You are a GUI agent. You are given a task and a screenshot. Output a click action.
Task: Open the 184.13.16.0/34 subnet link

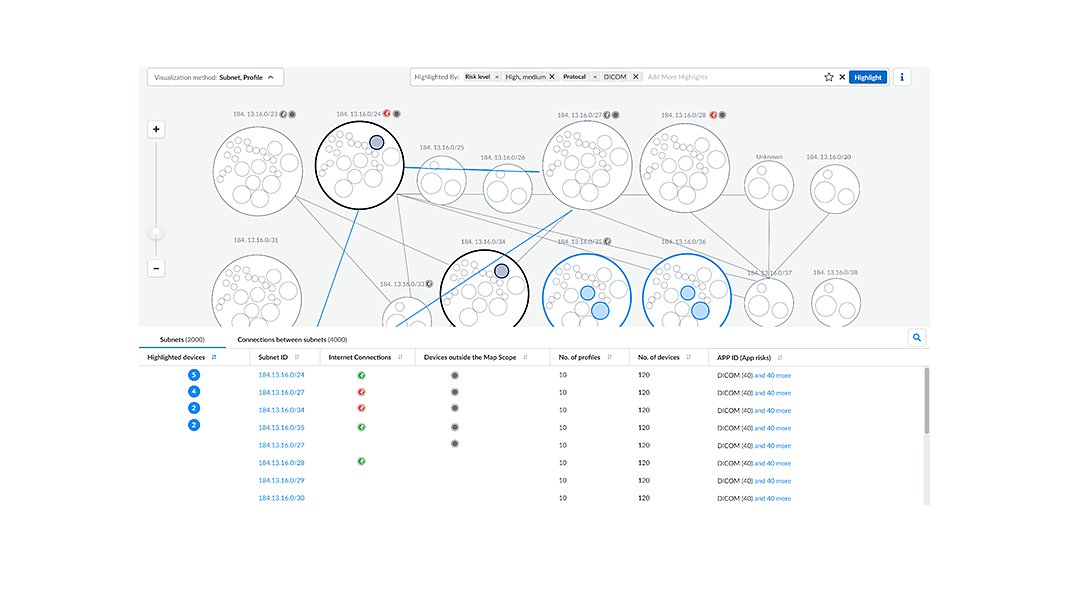coord(281,409)
